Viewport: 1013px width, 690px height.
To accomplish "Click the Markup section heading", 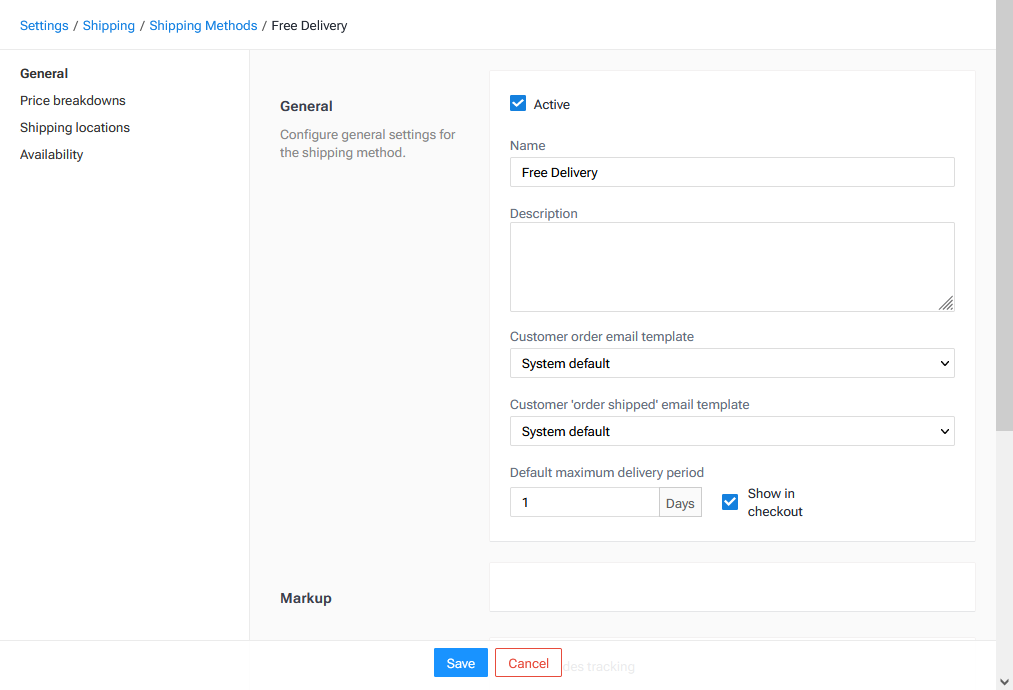I will point(306,598).
